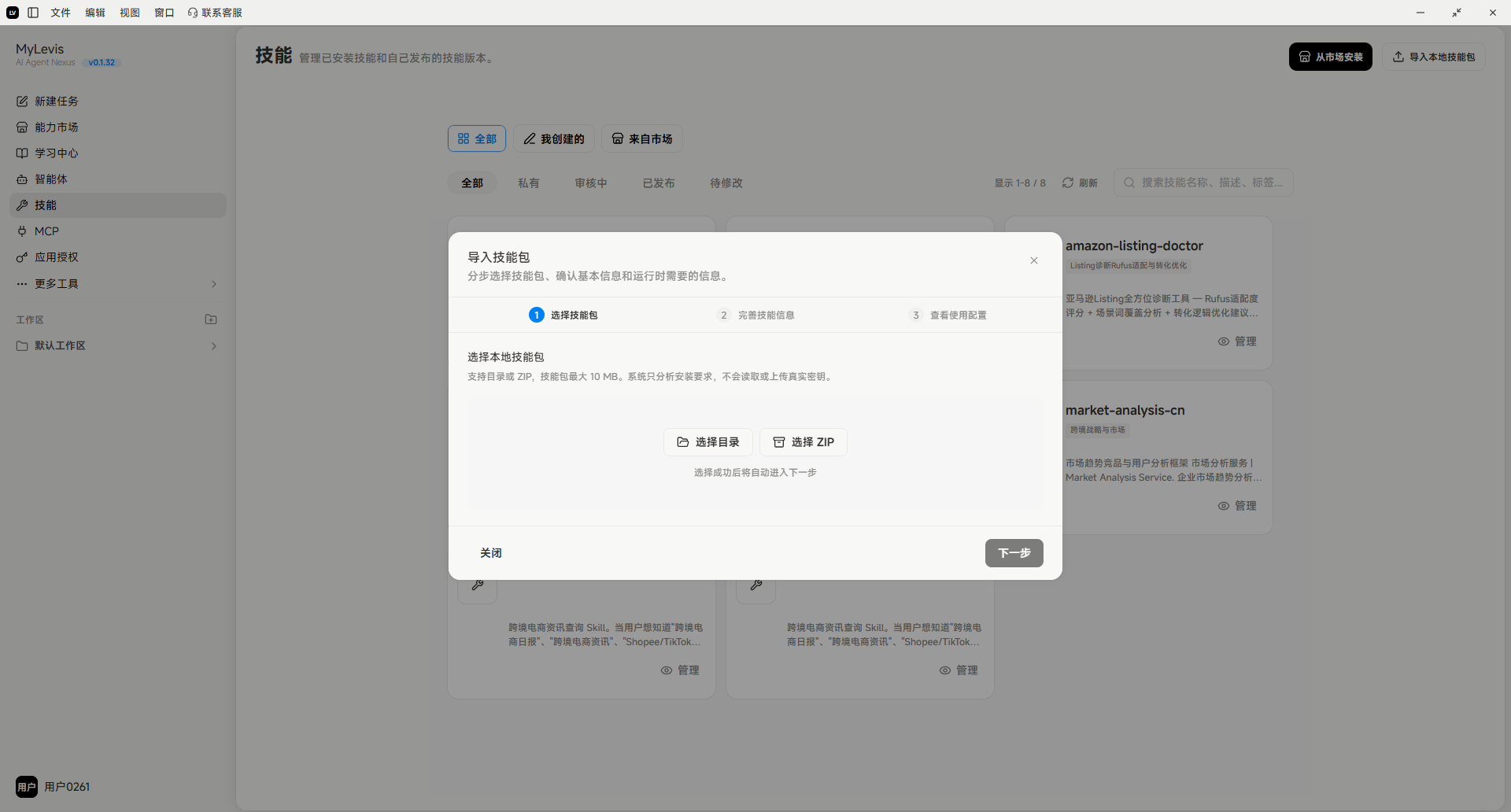Image resolution: width=1511 pixels, height=812 pixels.
Task: Click the MyLevis app logo icon
Action: click(x=13, y=13)
